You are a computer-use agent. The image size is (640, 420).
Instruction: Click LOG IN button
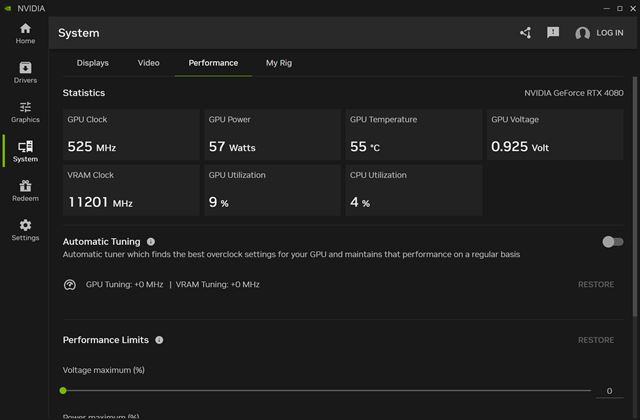coord(610,33)
